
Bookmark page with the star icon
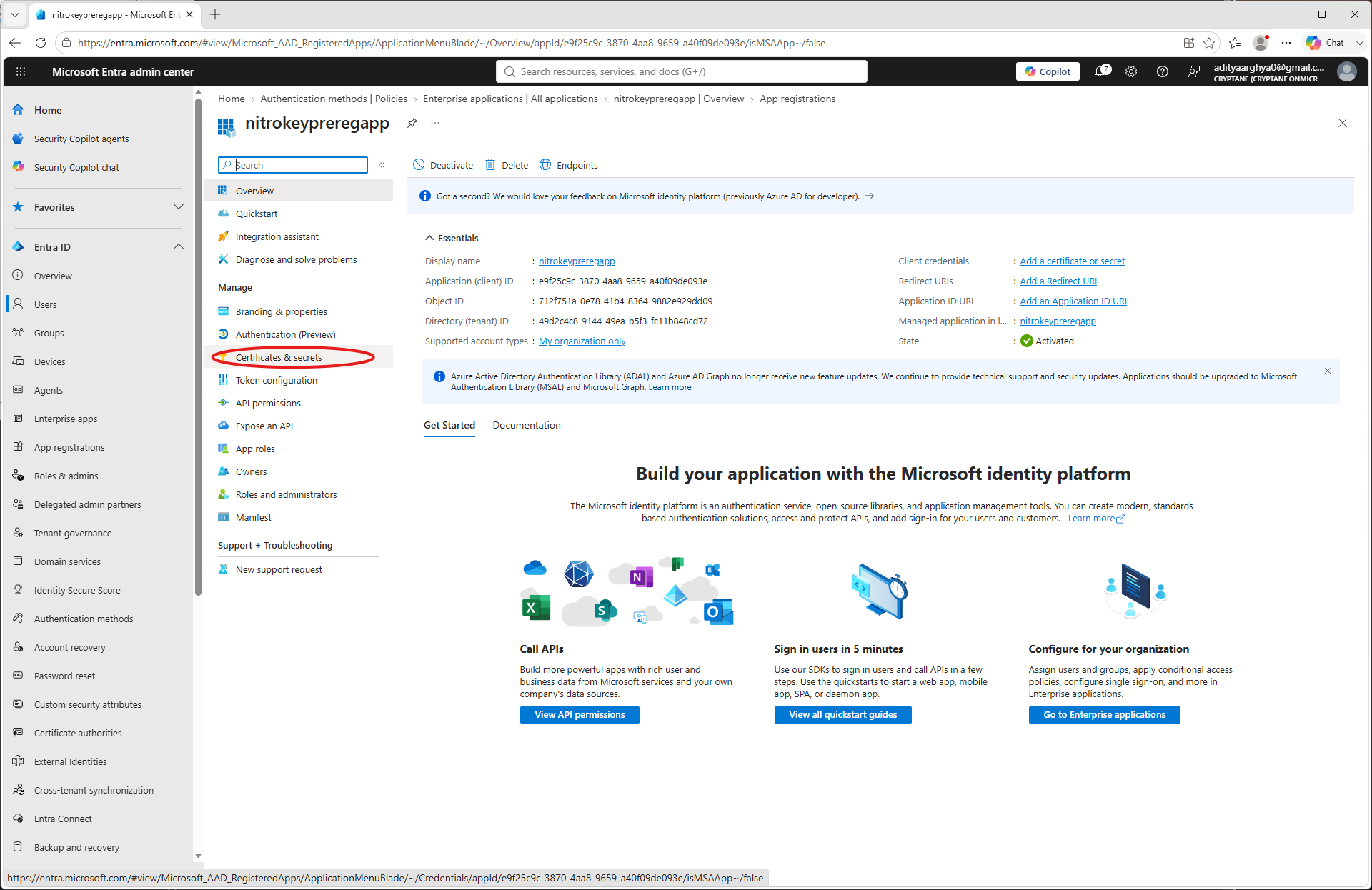1209,43
